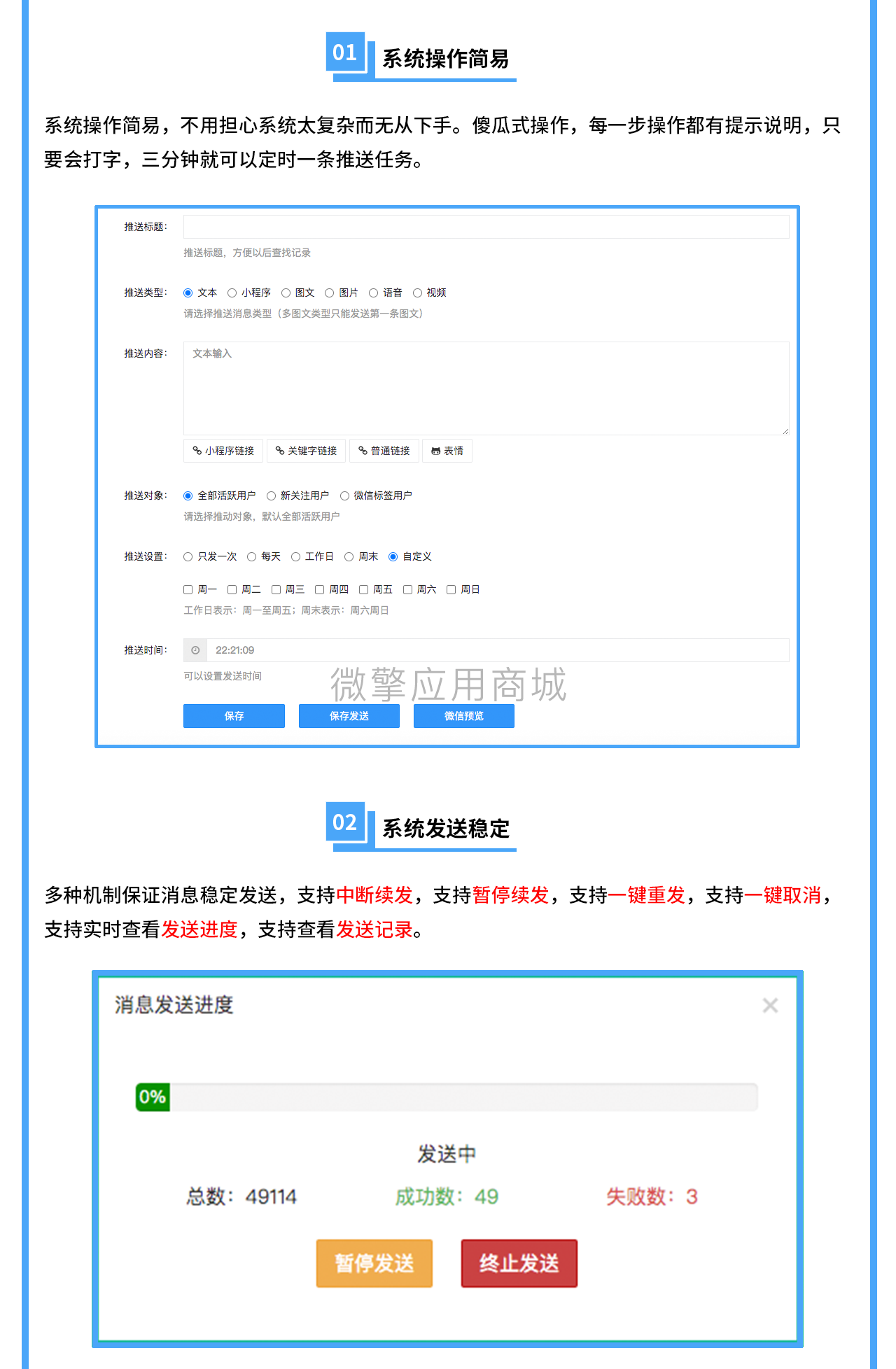Choose 全部活跃用户 as push target
The height and width of the screenshot is (1369, 896).
tap(188, 496)
